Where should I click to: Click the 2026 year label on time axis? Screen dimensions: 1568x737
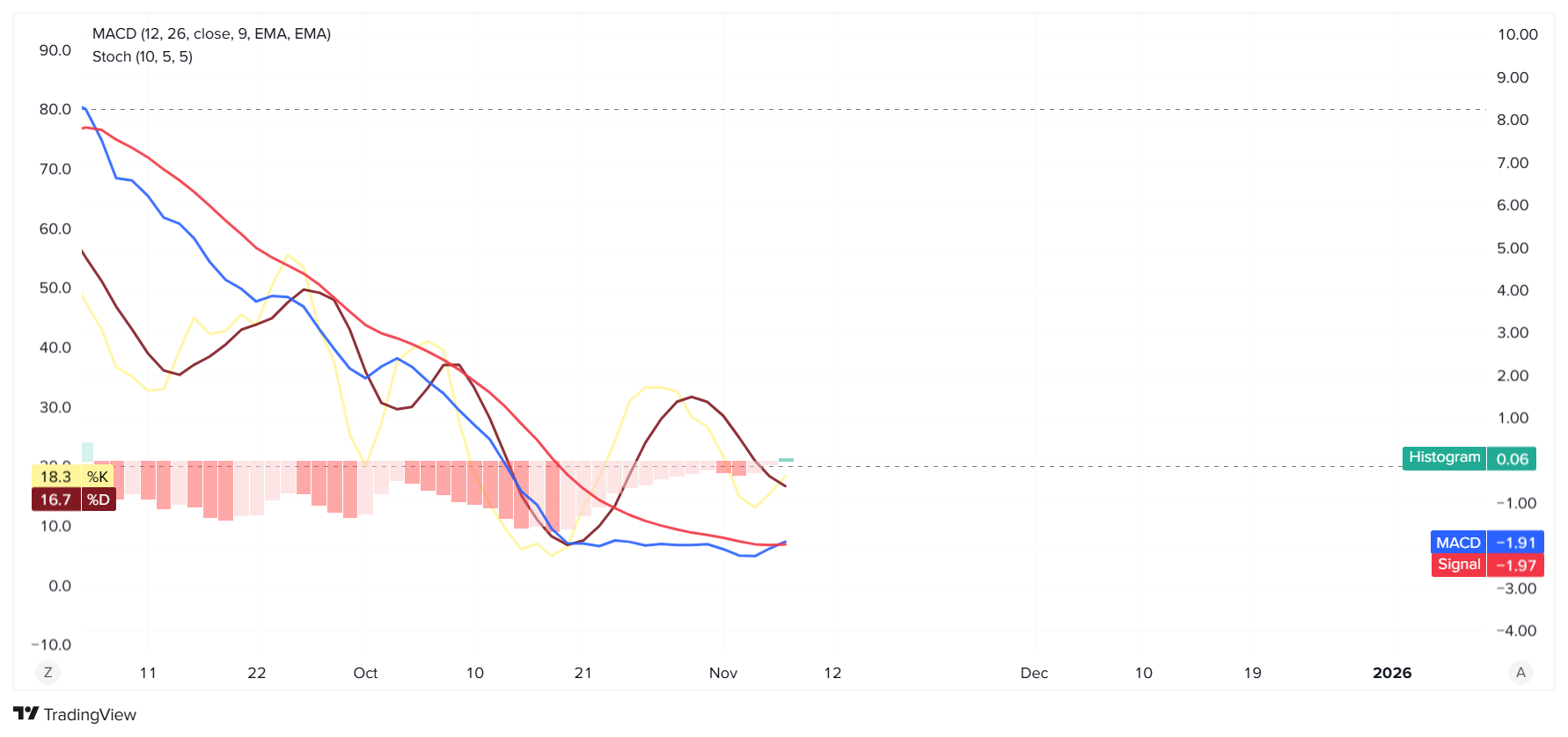[x=1391, y=673]
